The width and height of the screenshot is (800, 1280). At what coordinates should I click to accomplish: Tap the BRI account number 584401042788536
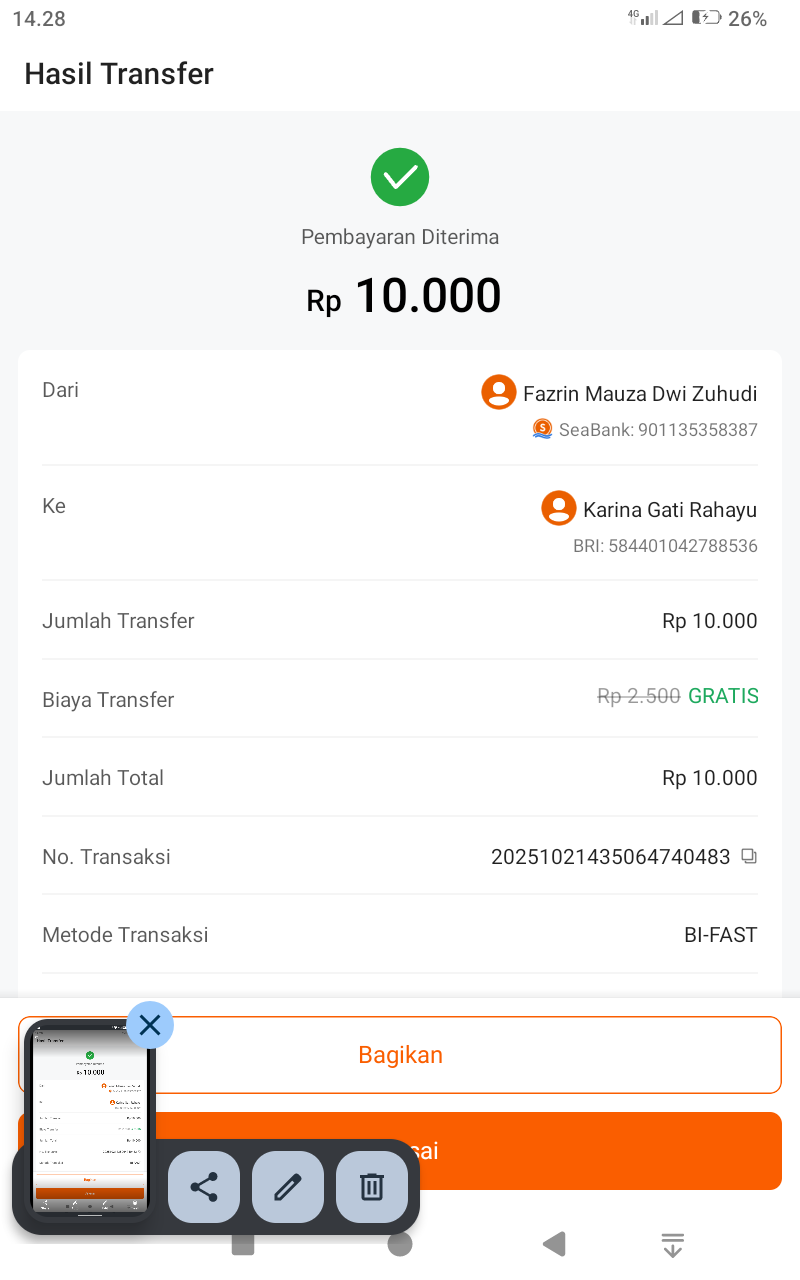(665, 546)
